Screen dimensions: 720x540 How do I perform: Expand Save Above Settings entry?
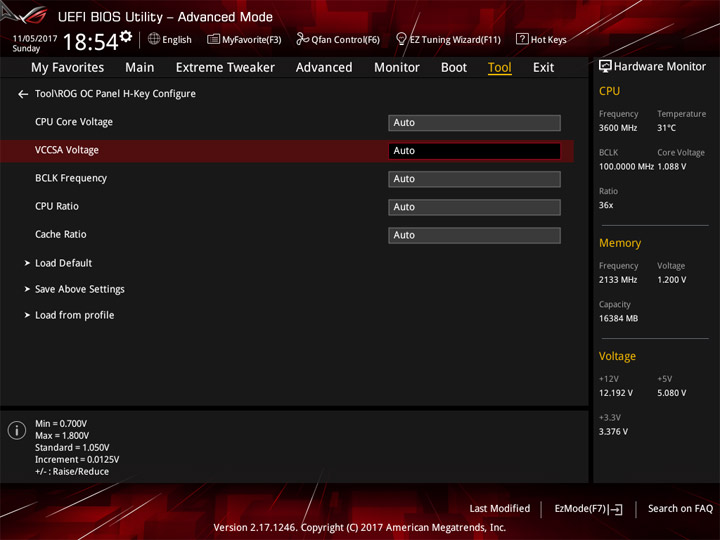point(79,289)
